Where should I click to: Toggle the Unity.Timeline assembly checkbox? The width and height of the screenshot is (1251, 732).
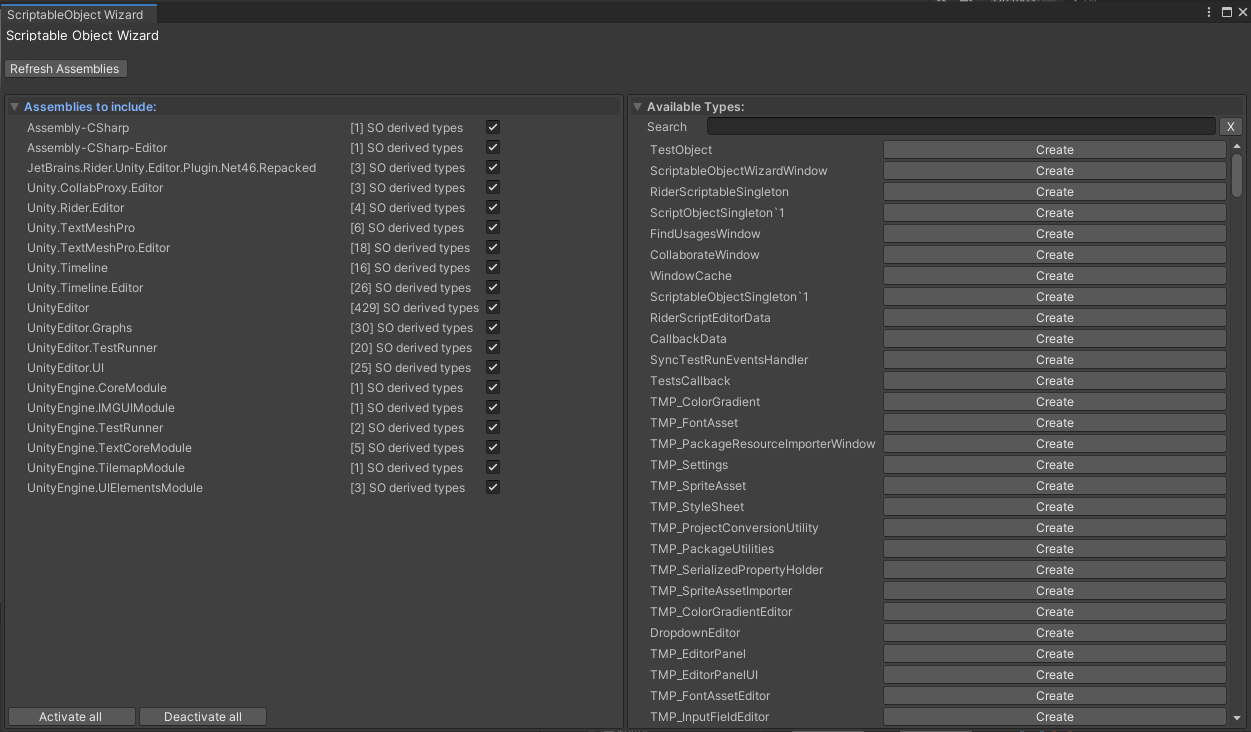(x=492, y=267)
